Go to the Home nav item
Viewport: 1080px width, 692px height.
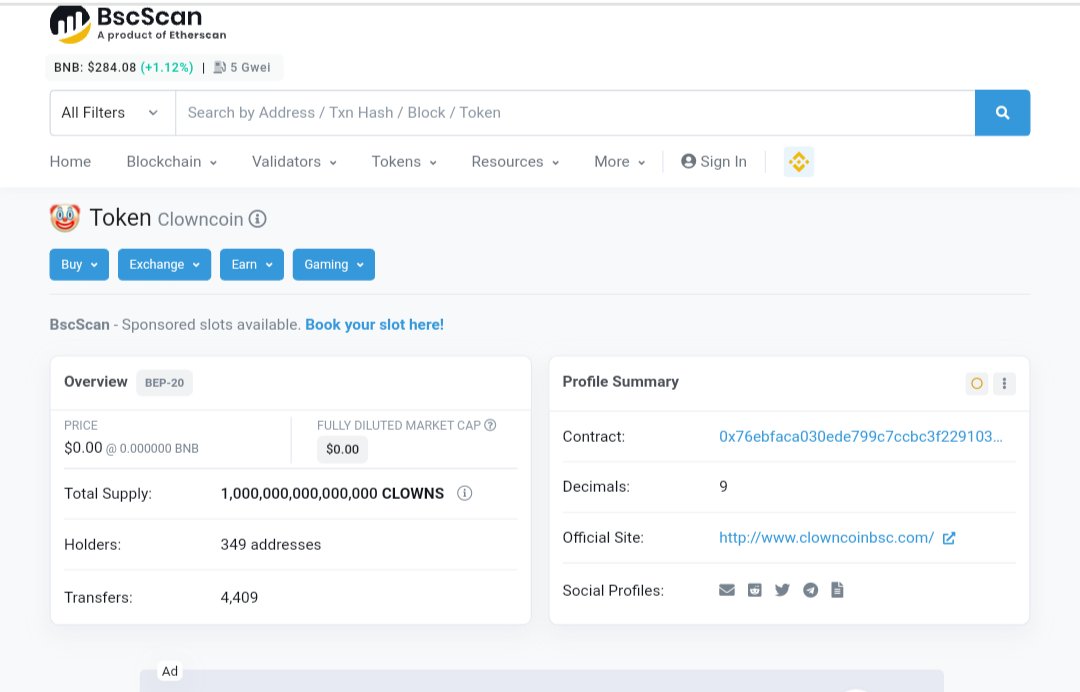point(70,162)
